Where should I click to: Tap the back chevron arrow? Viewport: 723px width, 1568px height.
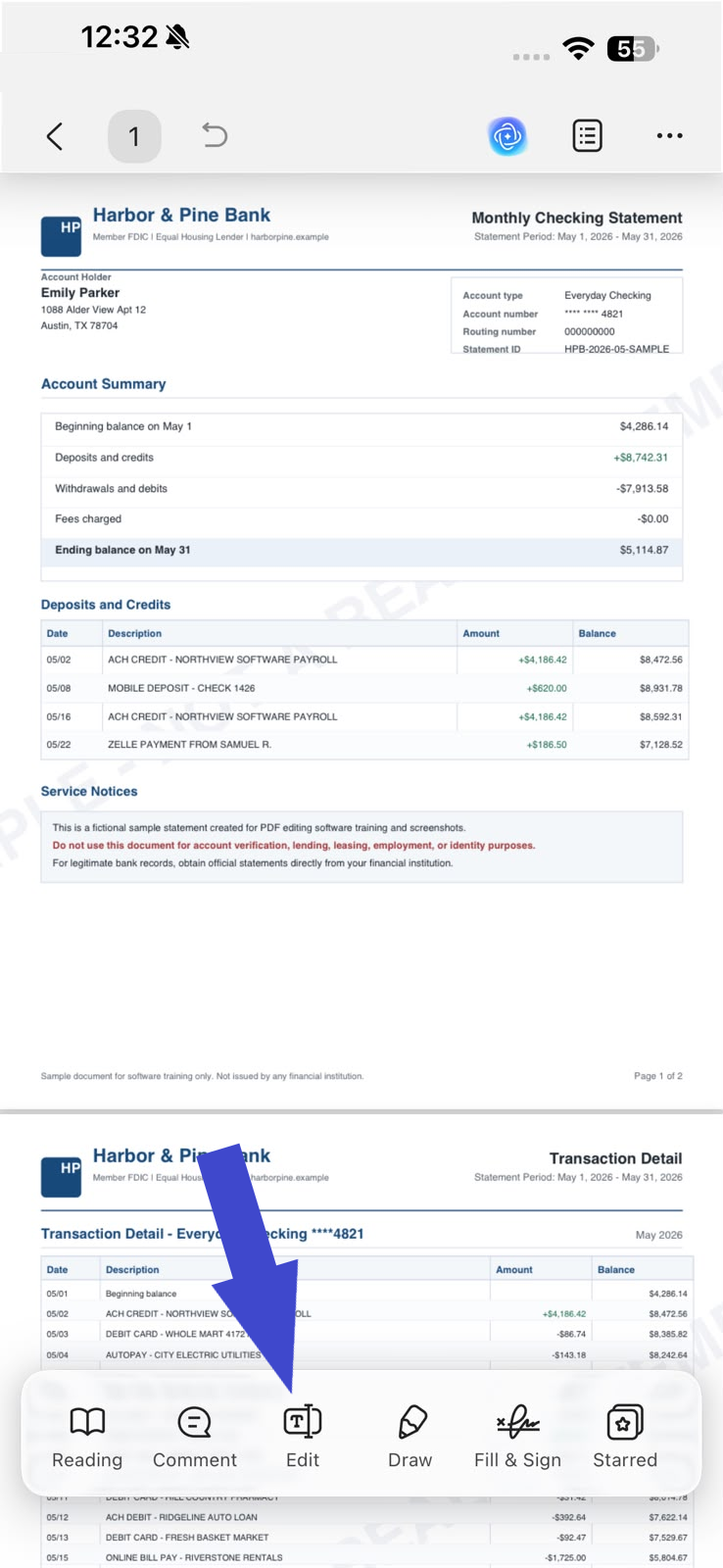(55, 136)
